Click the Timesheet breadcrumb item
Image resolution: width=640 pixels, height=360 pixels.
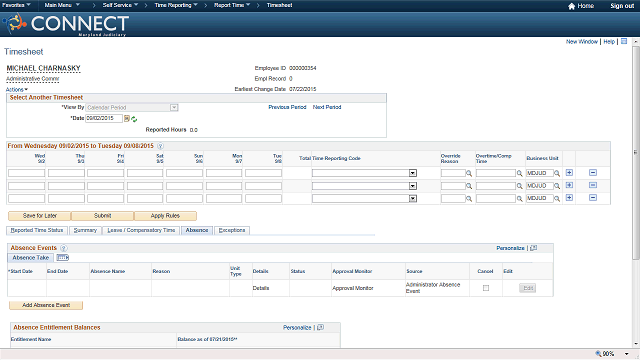click(280, 5)
